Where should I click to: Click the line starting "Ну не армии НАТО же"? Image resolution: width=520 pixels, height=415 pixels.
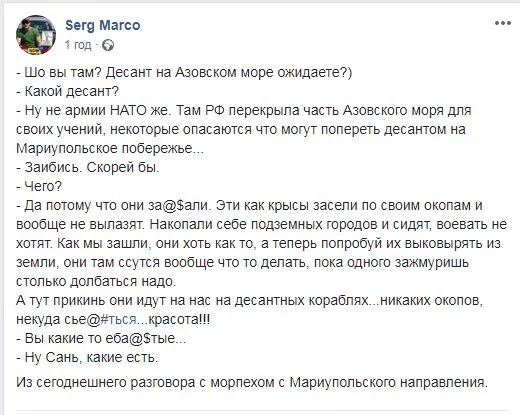pos(244,110)
